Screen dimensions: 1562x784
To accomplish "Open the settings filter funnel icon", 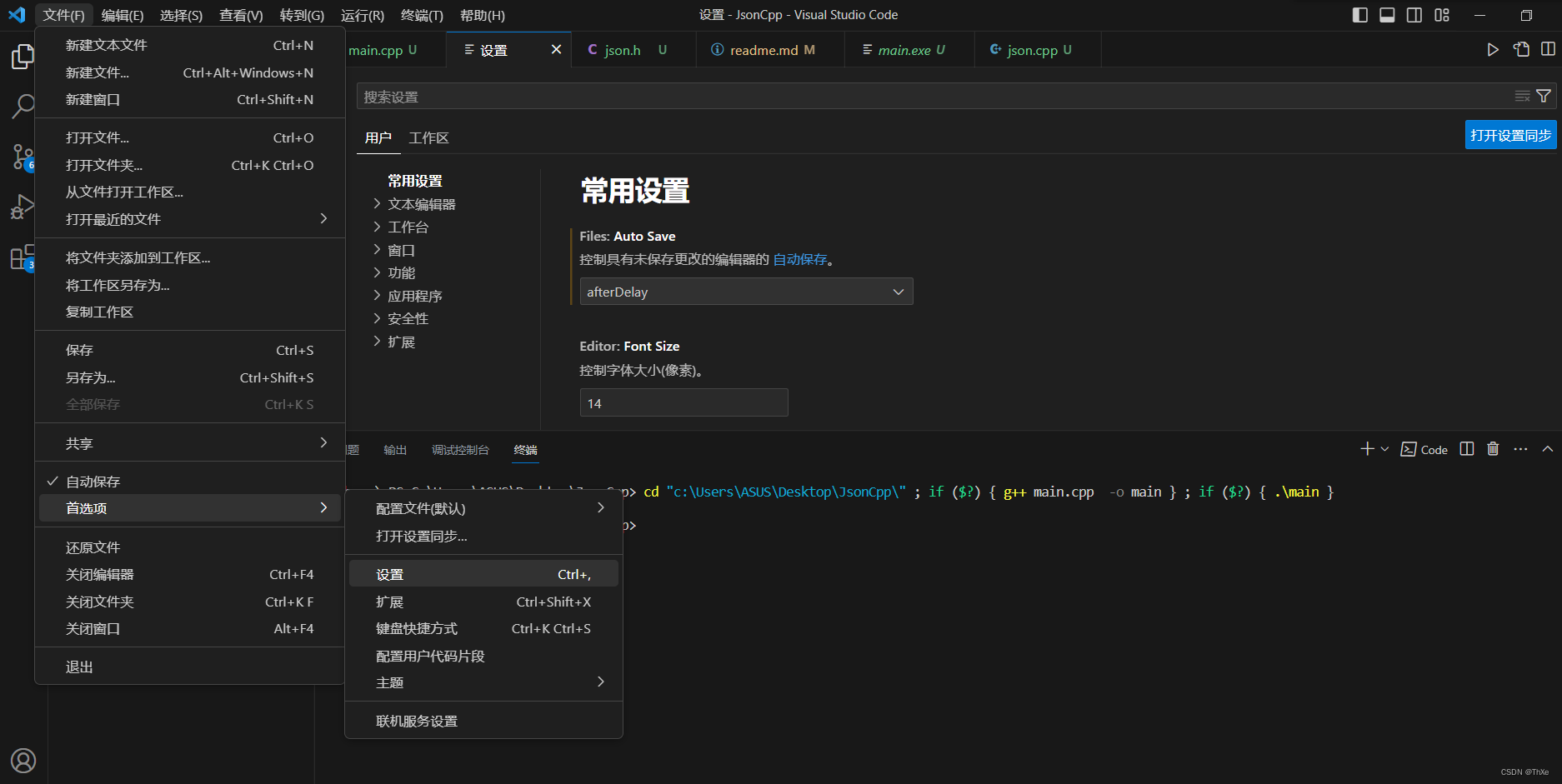I will click(1544, 97).
